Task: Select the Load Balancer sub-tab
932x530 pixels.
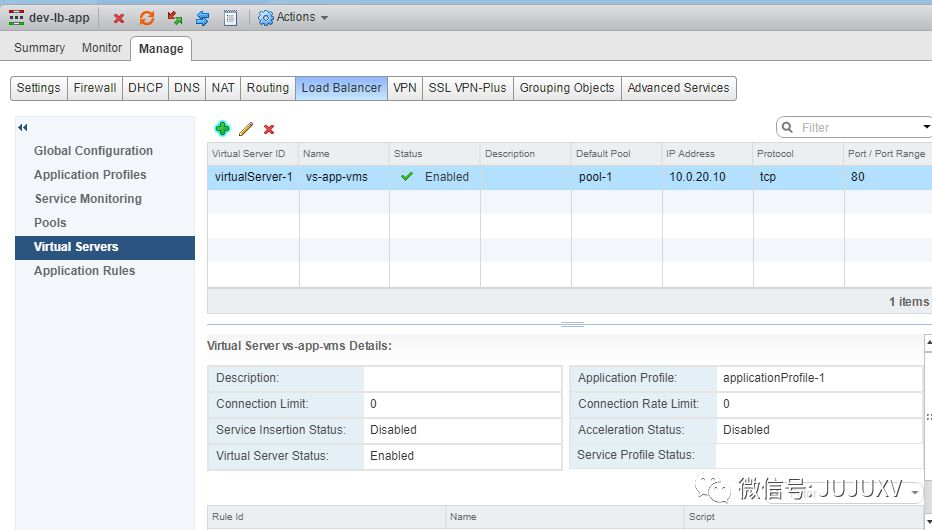Action: [x=341, y=88]
